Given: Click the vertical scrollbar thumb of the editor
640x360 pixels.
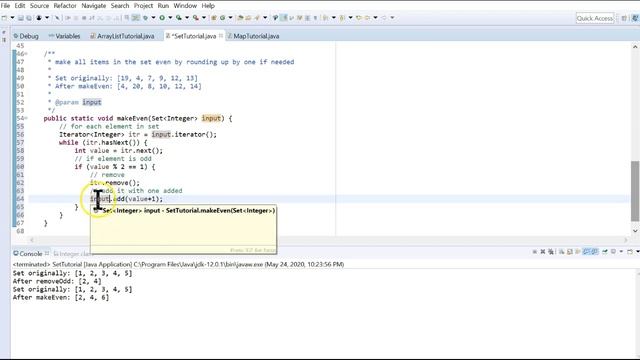Looking at the screenshot, I should (635, 191).
